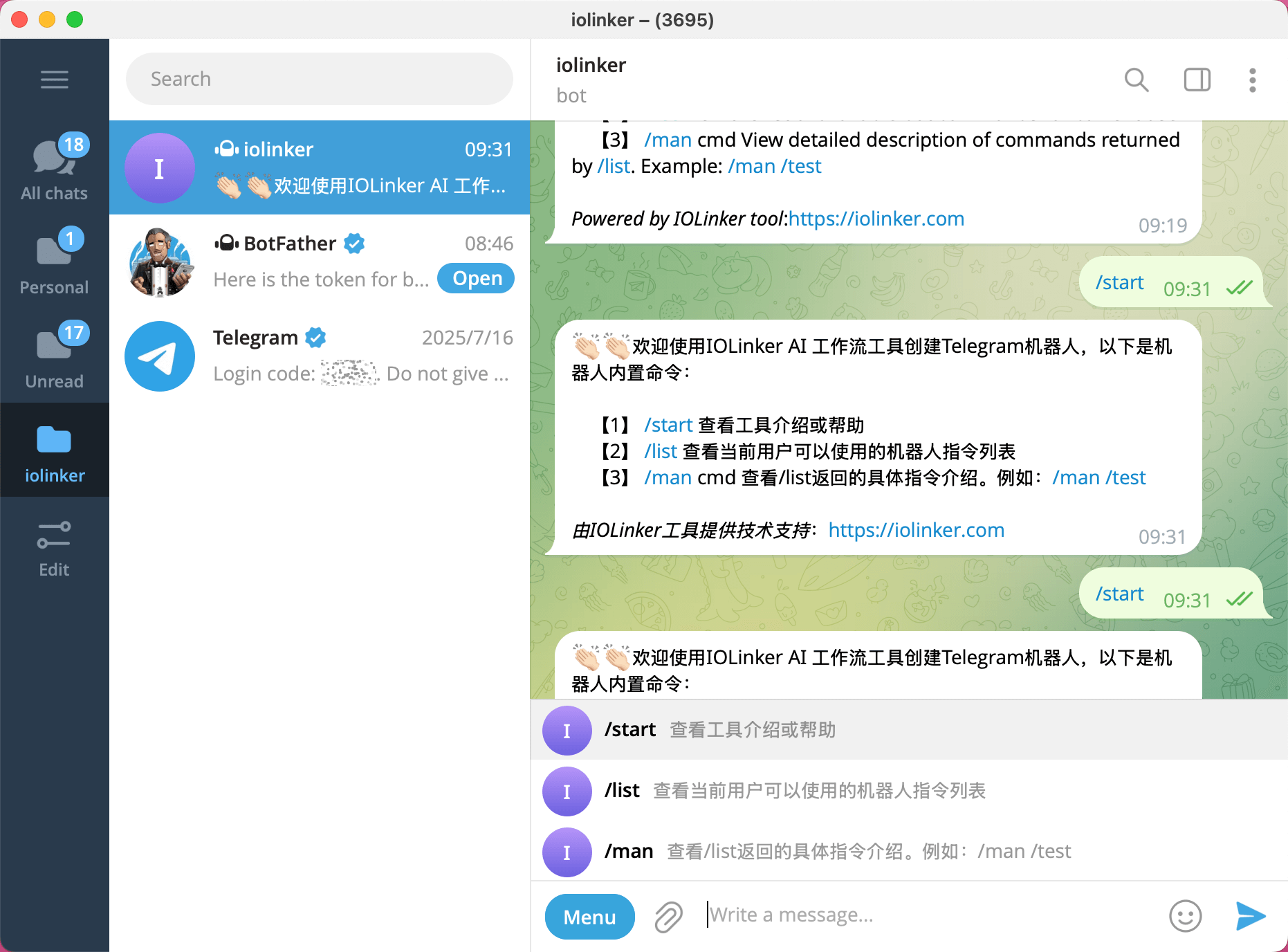The height and width of the screenshot is (952, 1288).
Task: Open the Telegram official chat
Action: coord(320,356)
